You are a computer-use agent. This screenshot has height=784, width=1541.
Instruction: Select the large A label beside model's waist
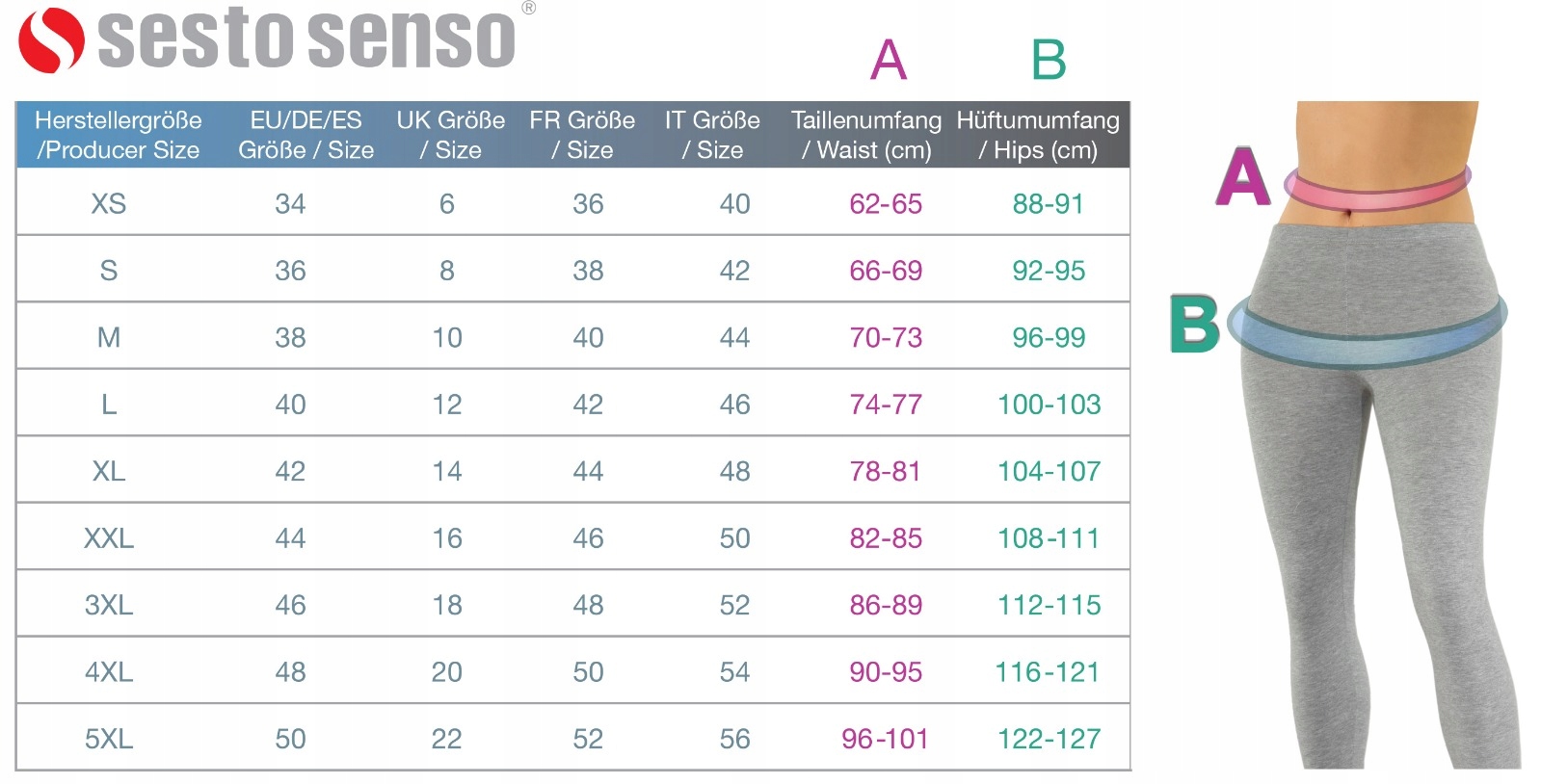tap(1242, 176)
